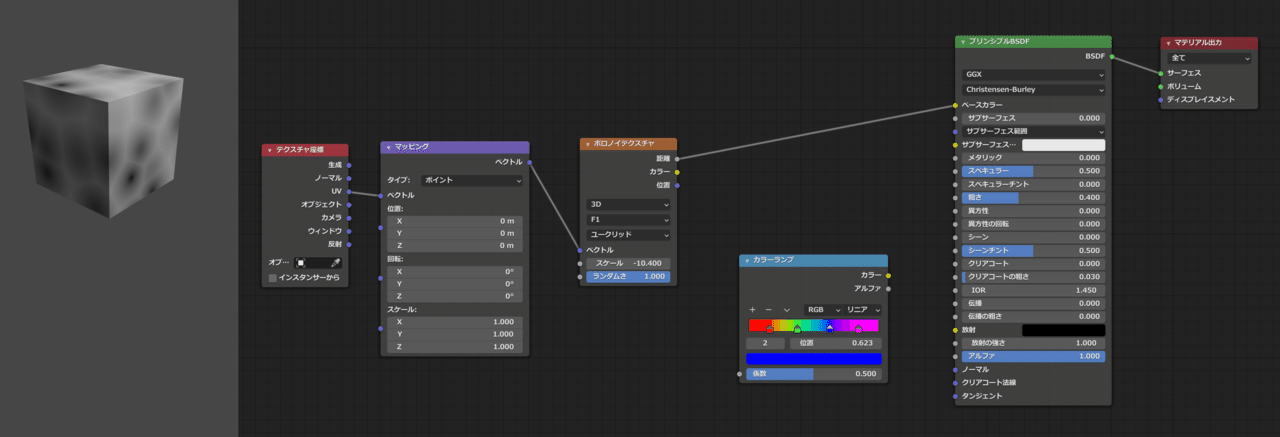Click the シーンチント slider

(1034, 250)
